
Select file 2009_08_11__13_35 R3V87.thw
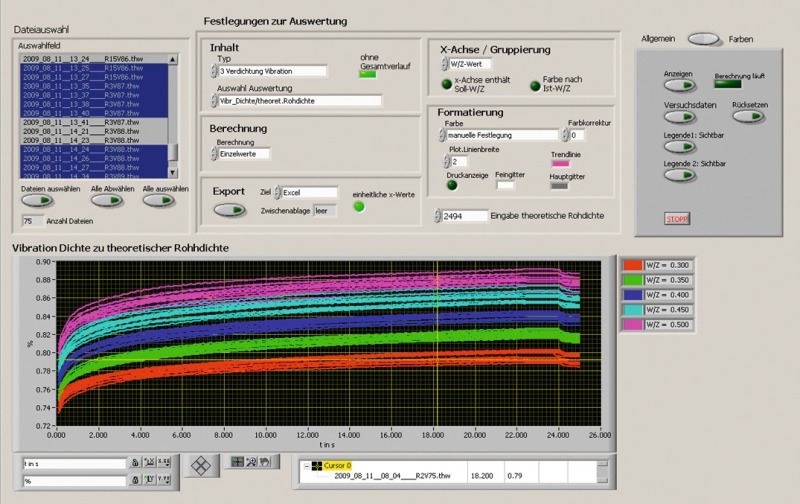tap(94, 86)
